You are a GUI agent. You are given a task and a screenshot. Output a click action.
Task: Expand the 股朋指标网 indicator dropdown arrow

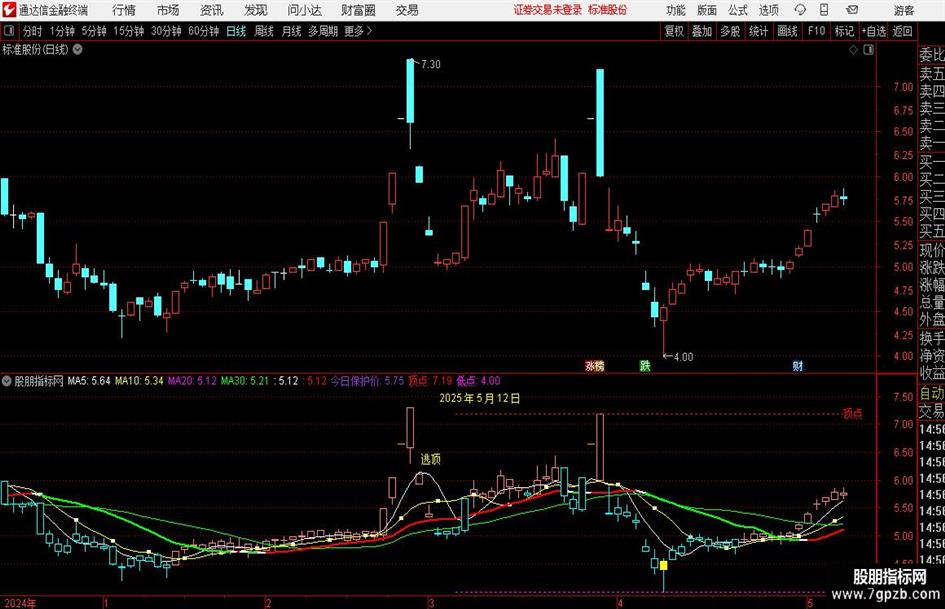coord(7,381)
